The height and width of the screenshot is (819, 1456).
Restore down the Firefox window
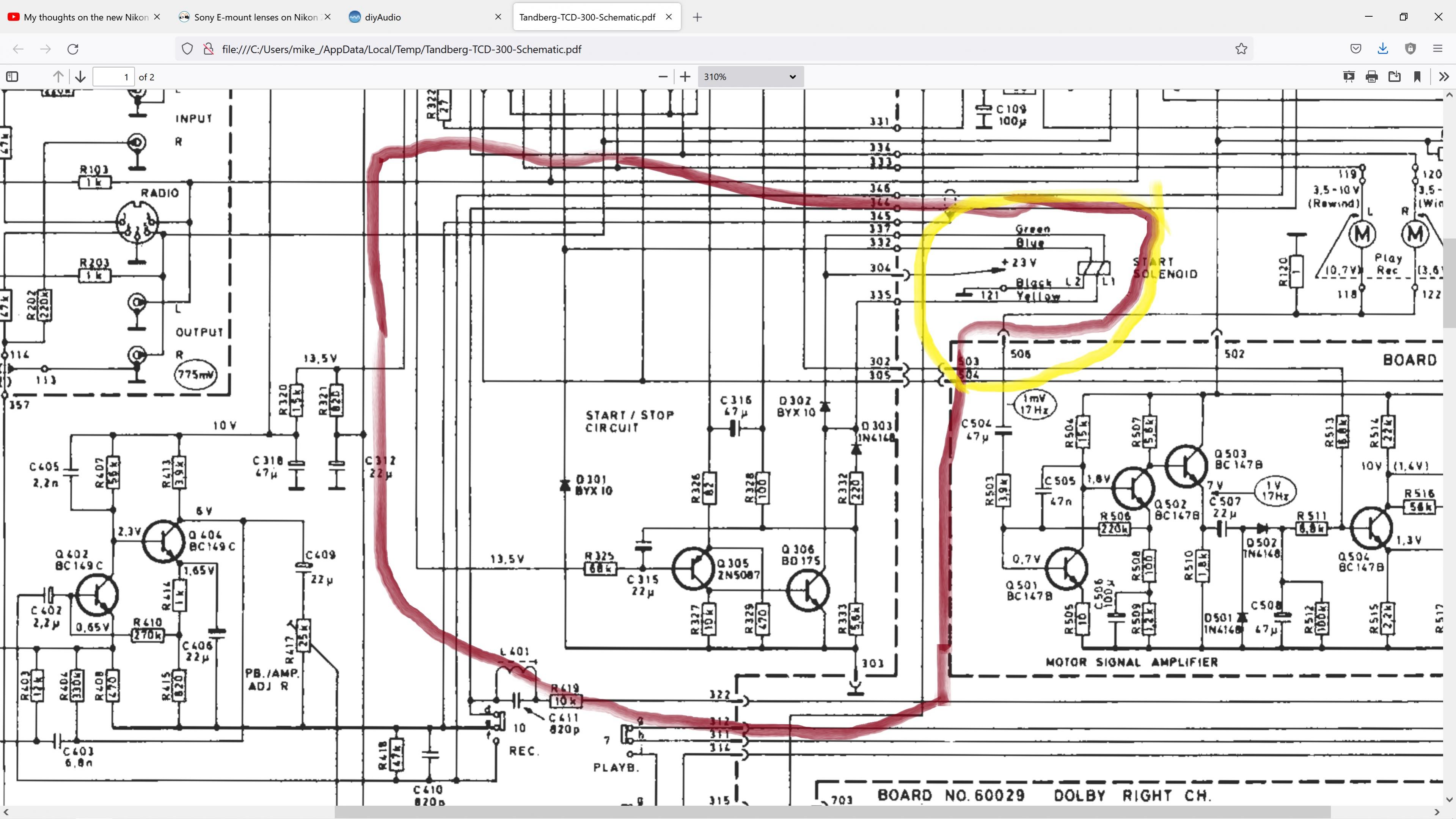click(x=1403, y=16)
